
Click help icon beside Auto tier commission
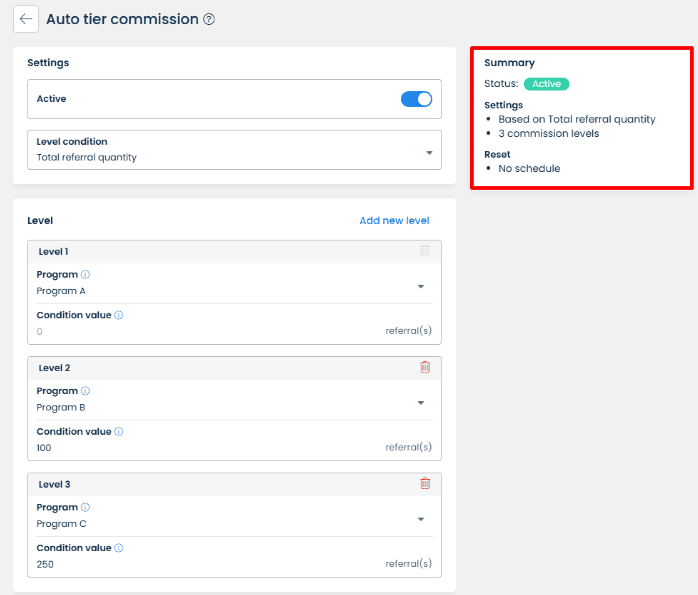click(x=209, y=19)
